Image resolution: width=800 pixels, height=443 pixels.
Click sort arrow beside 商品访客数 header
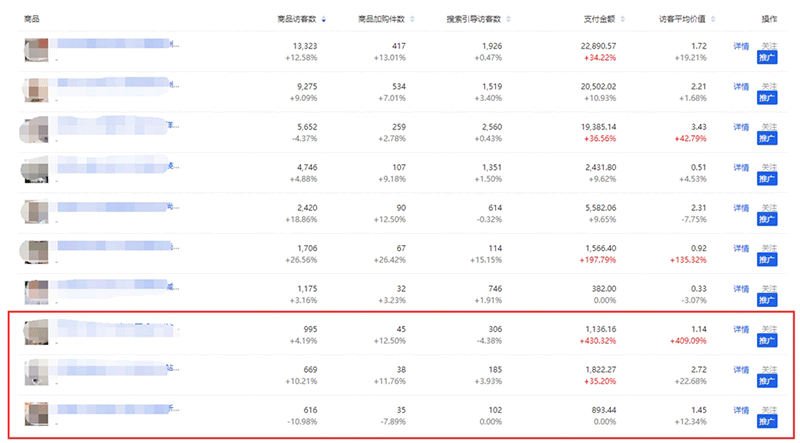323,19
